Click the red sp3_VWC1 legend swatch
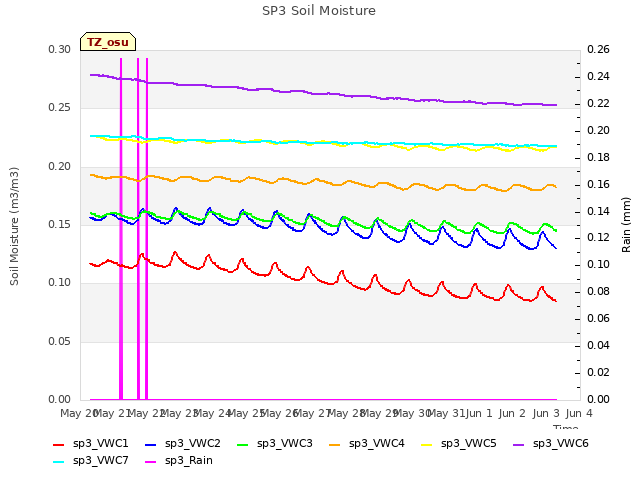This screenshot has width=640, height=480. coord(59,444)
